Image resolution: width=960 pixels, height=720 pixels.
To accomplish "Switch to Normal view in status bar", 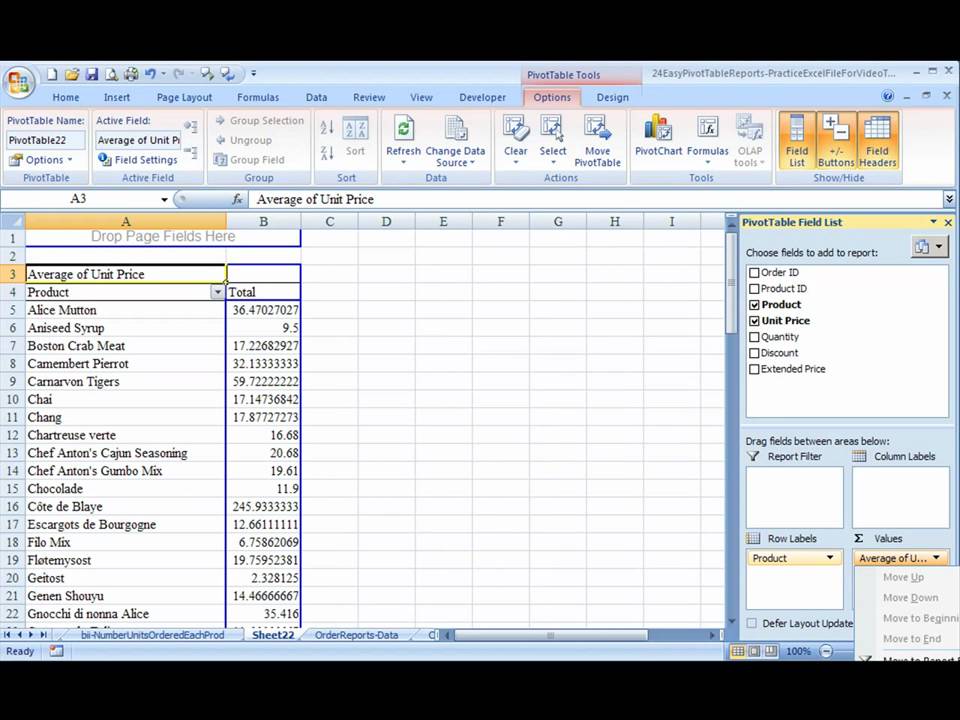I will click(x=738, y=651).
